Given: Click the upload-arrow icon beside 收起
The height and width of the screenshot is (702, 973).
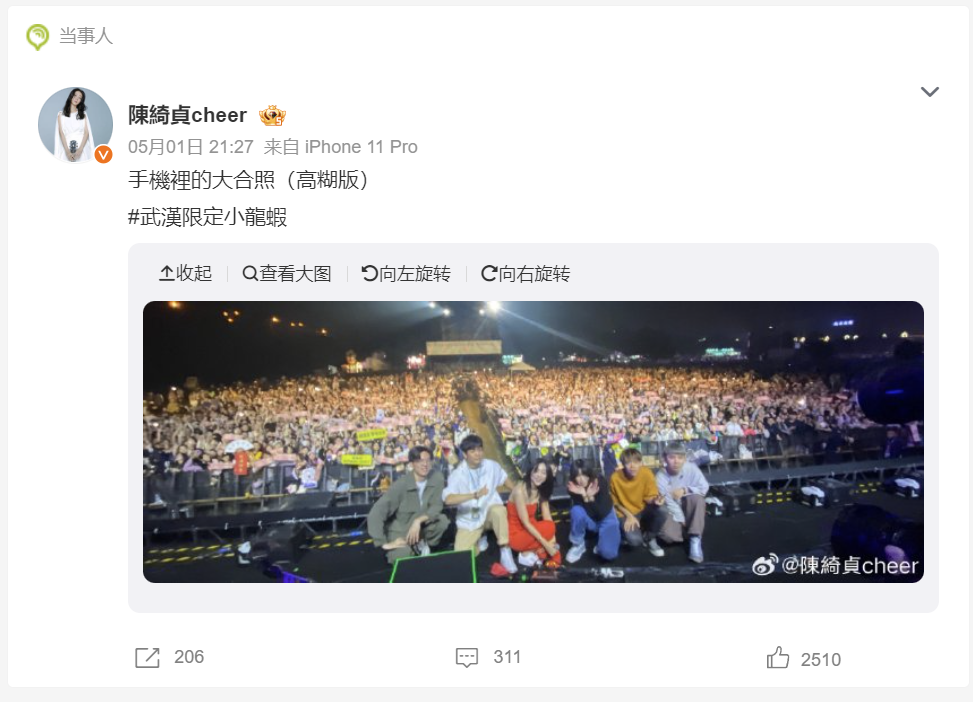Looking at the screenshot, I should (x=166, y=273).
